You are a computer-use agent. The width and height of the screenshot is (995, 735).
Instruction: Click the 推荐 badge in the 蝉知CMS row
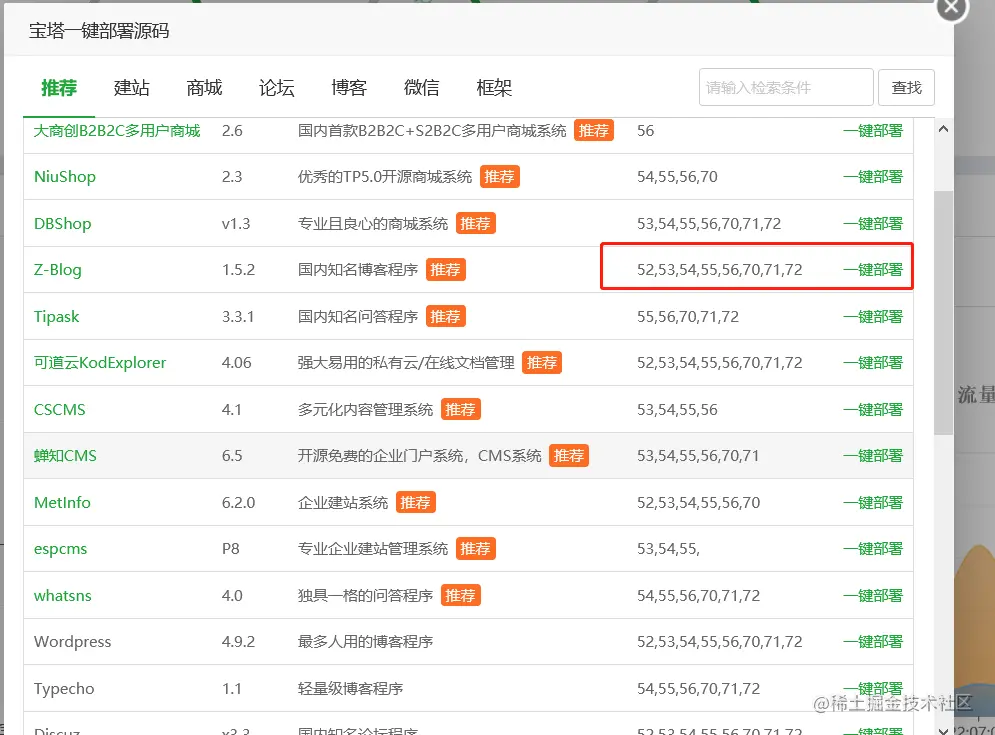coord(569,456)
